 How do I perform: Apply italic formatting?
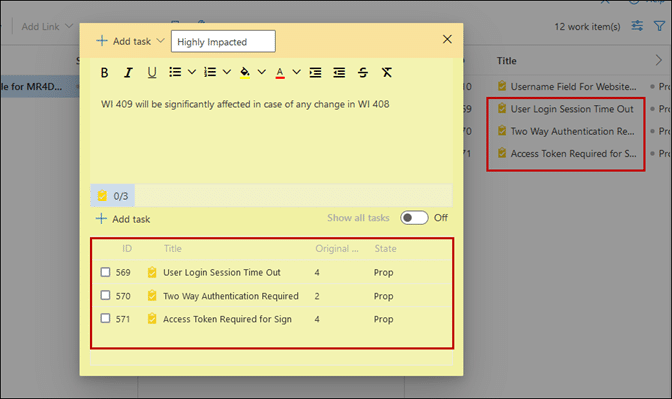pos(128,72)
